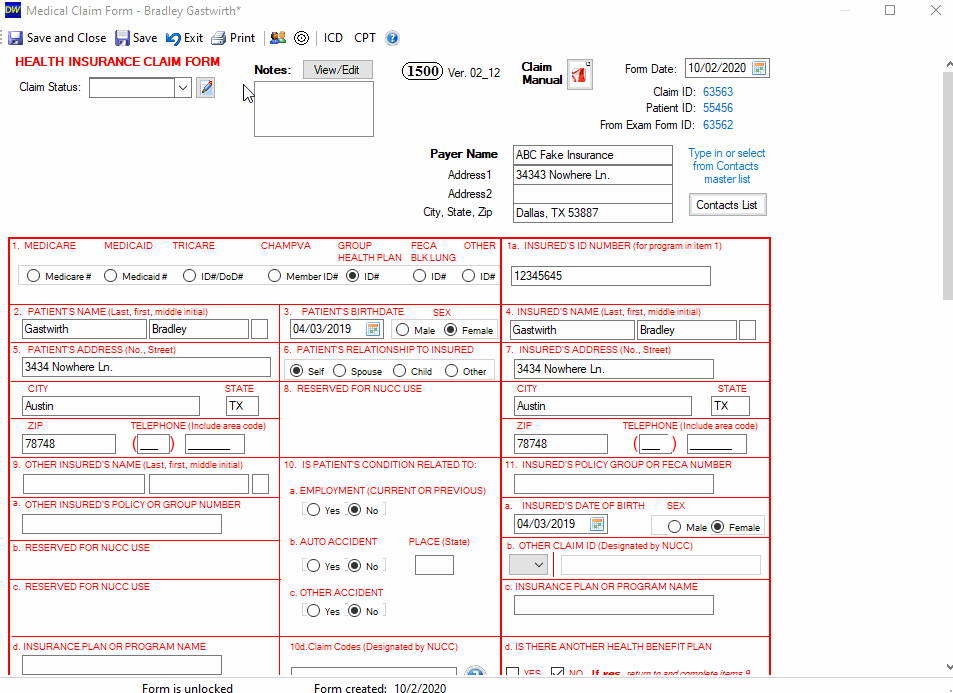This screenshot has height=693, width=953.
Task: Open the blue help question mark icon
Action: [392, 38]
